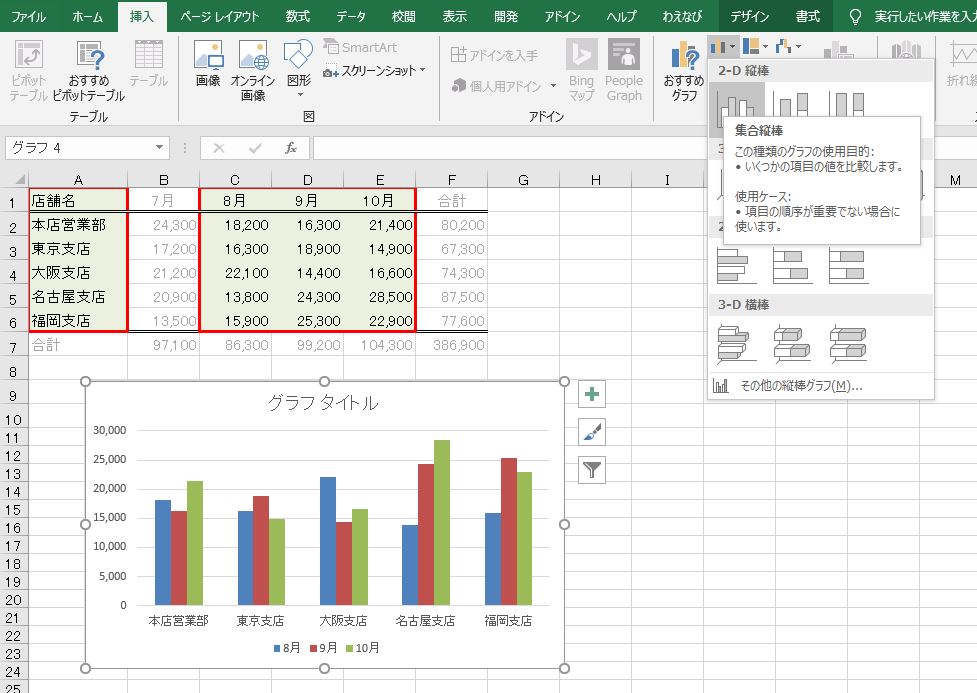Select the 3-D clustered bar chart thumbnail
The image size is (977, 693).
point(736,344)
